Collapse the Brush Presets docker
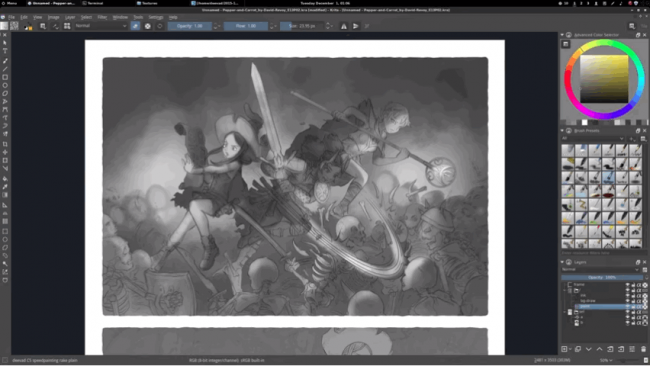 coord(563,131)
